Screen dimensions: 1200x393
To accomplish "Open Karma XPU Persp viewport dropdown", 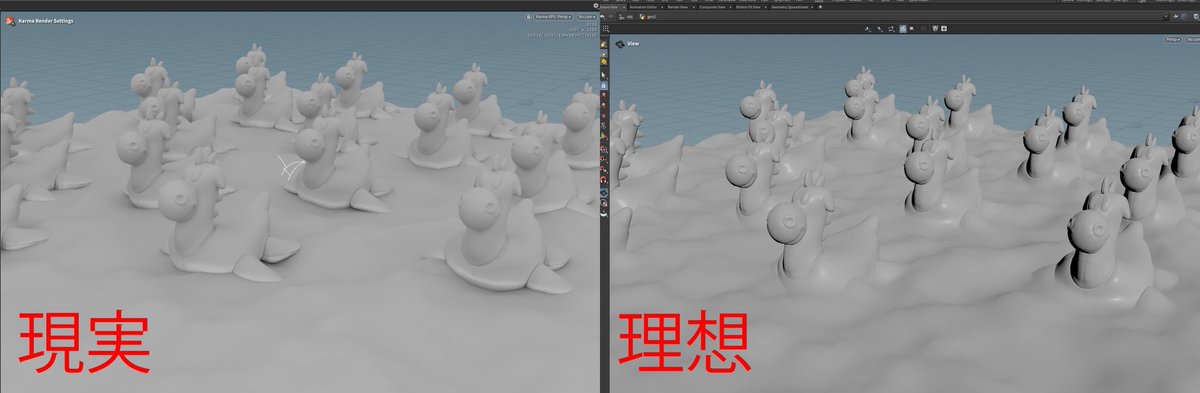I will [x=553, y=17].
